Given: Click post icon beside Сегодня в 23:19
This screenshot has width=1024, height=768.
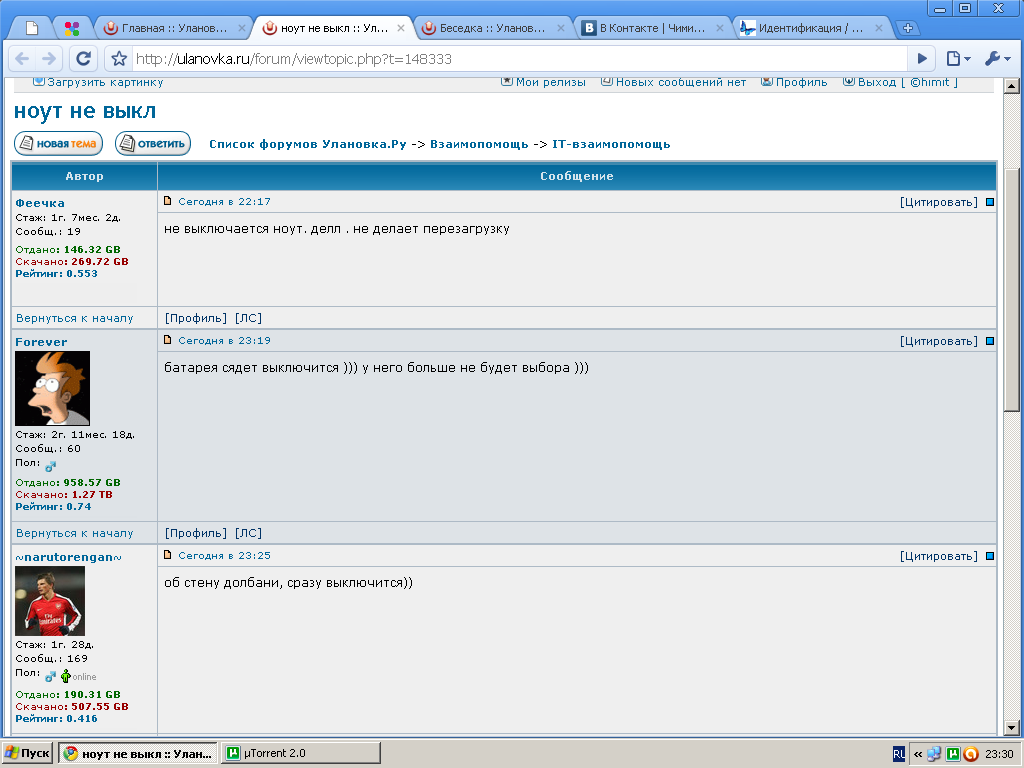Looking at the screenshot, I should [167, 340].
